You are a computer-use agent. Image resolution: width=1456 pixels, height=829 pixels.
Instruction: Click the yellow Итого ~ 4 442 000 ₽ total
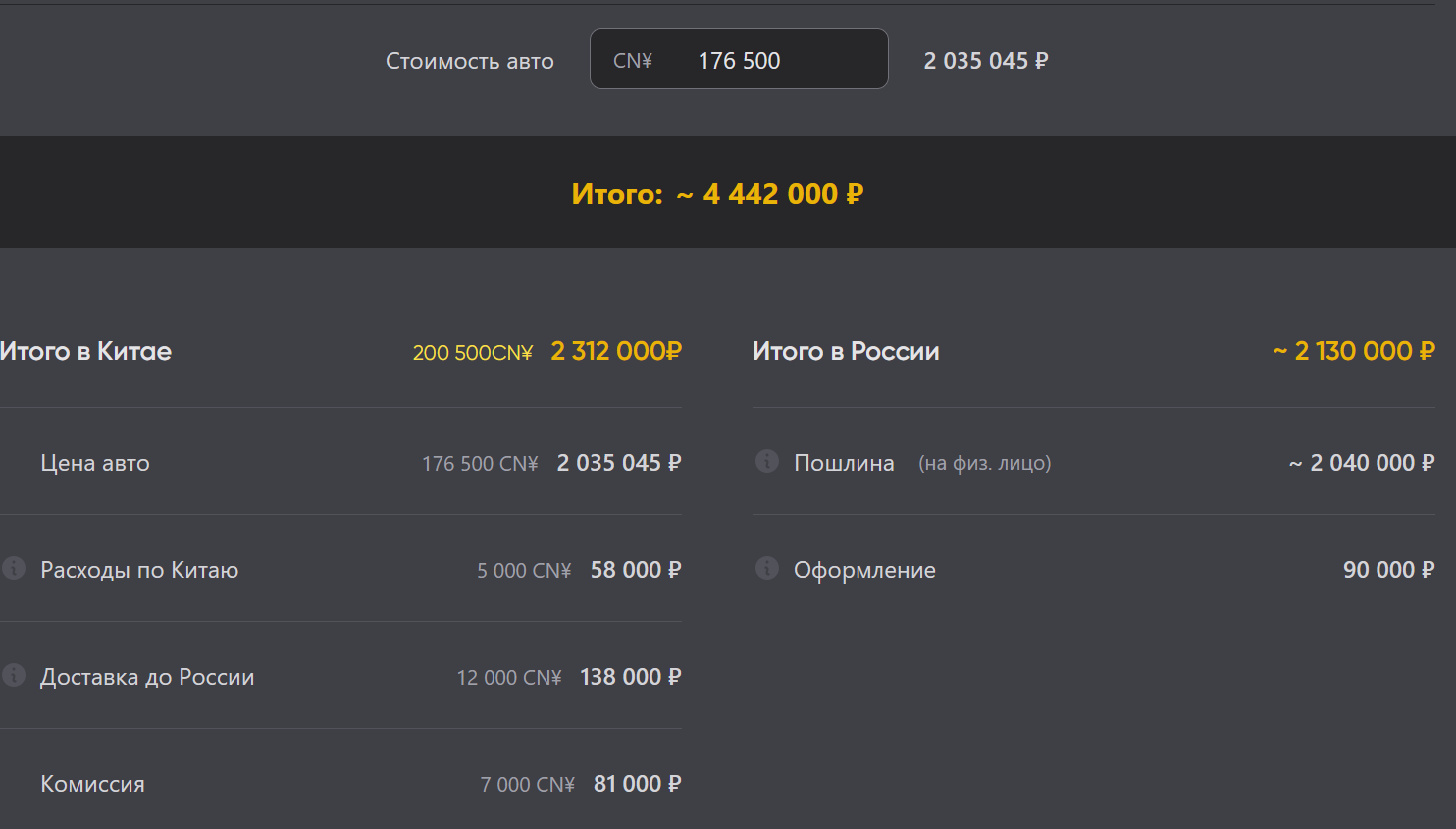click(x=717, y=194)
